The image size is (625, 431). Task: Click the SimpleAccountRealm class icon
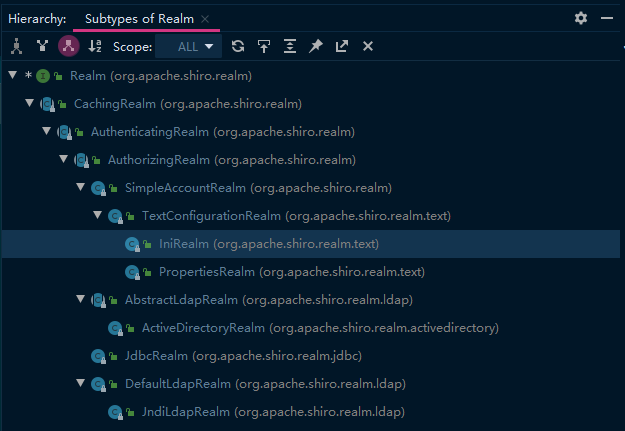pos(98,188)
